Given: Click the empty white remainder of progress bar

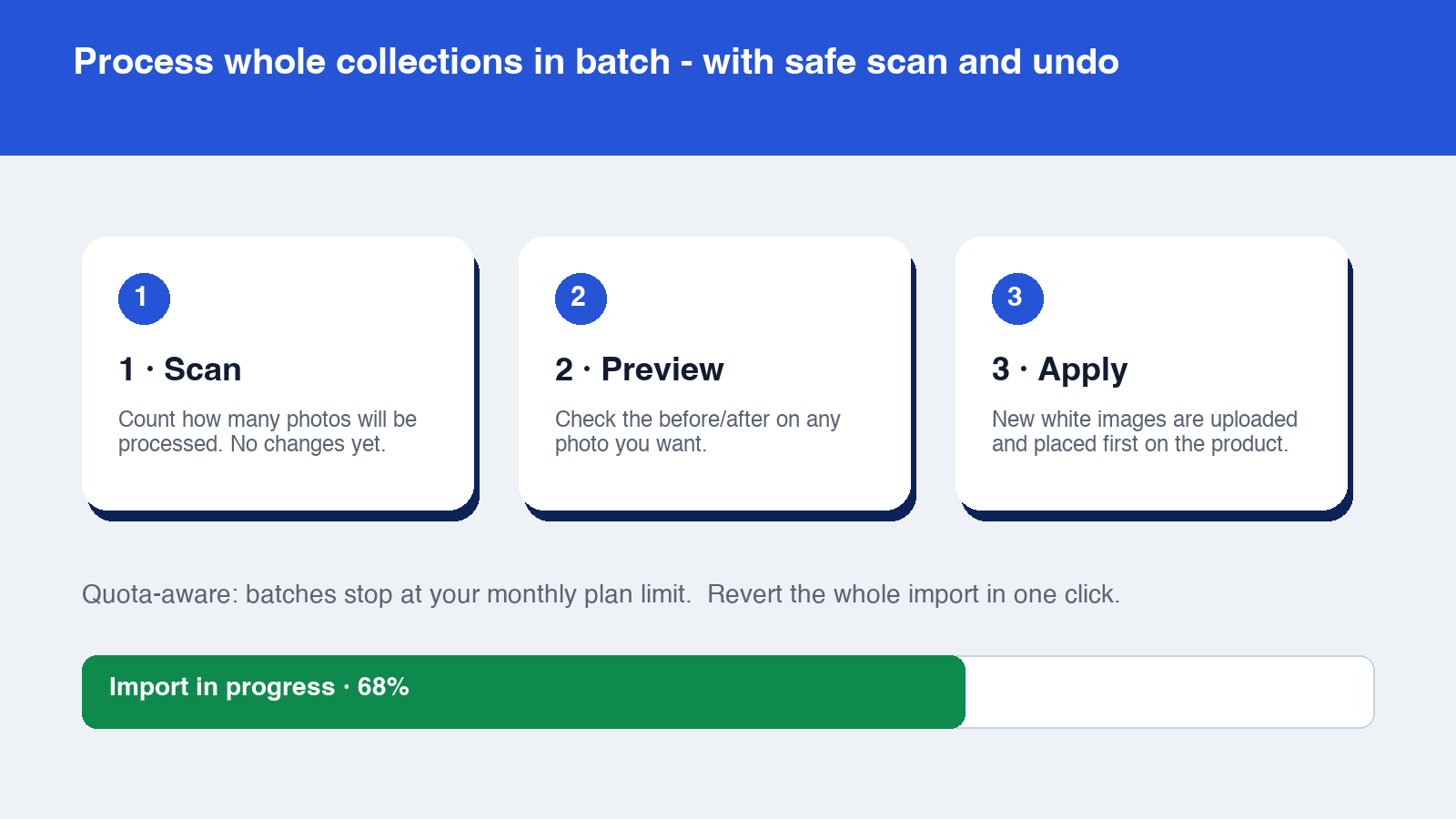Looking at the screenshot, I should pos(1169,692).
